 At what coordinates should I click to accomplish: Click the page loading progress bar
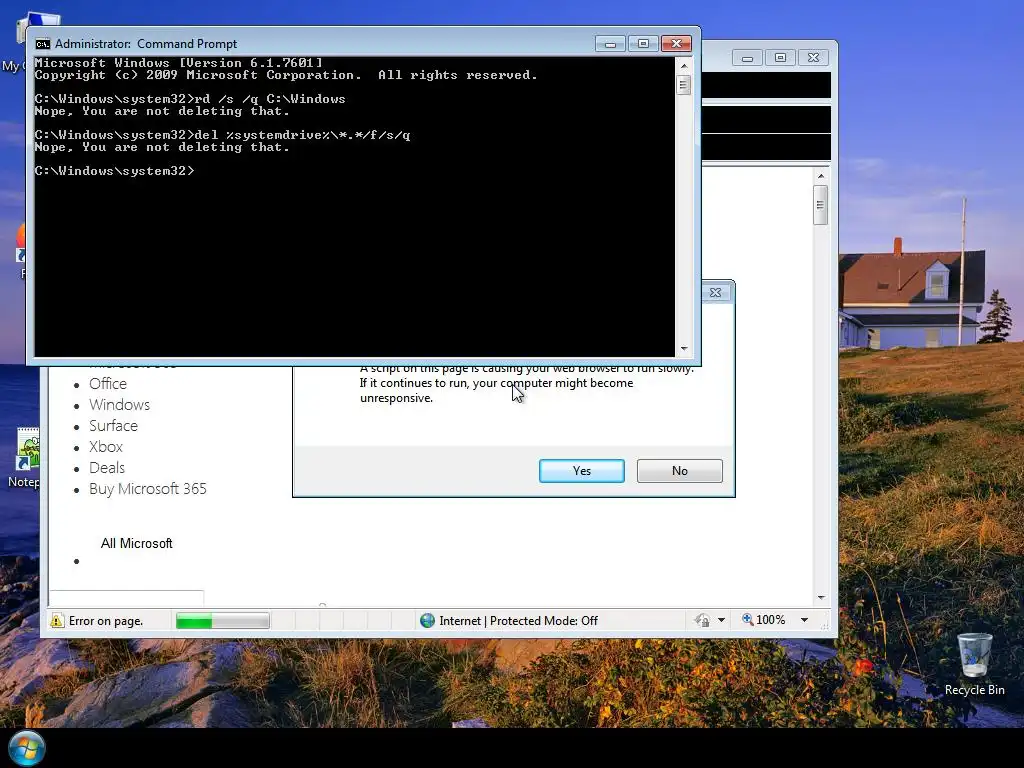pos(223,620)
